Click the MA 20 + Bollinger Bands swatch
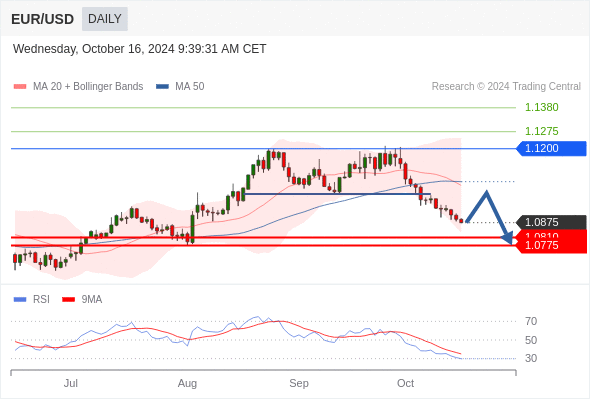The image size is (590, 400). (20, 87)
